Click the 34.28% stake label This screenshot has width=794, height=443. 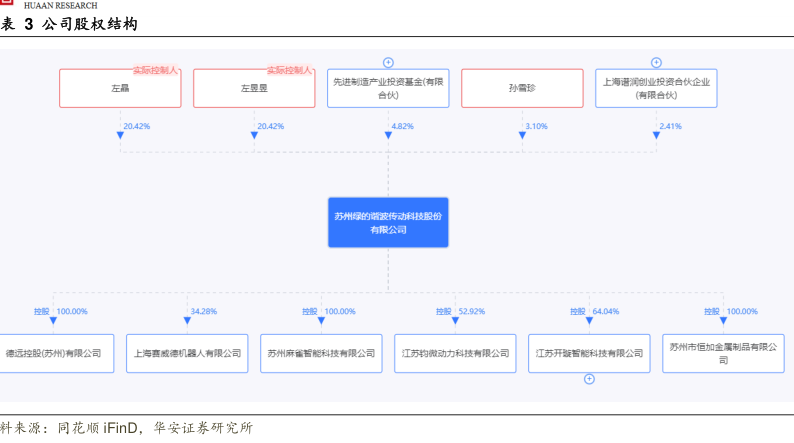[x=204, y=311]
